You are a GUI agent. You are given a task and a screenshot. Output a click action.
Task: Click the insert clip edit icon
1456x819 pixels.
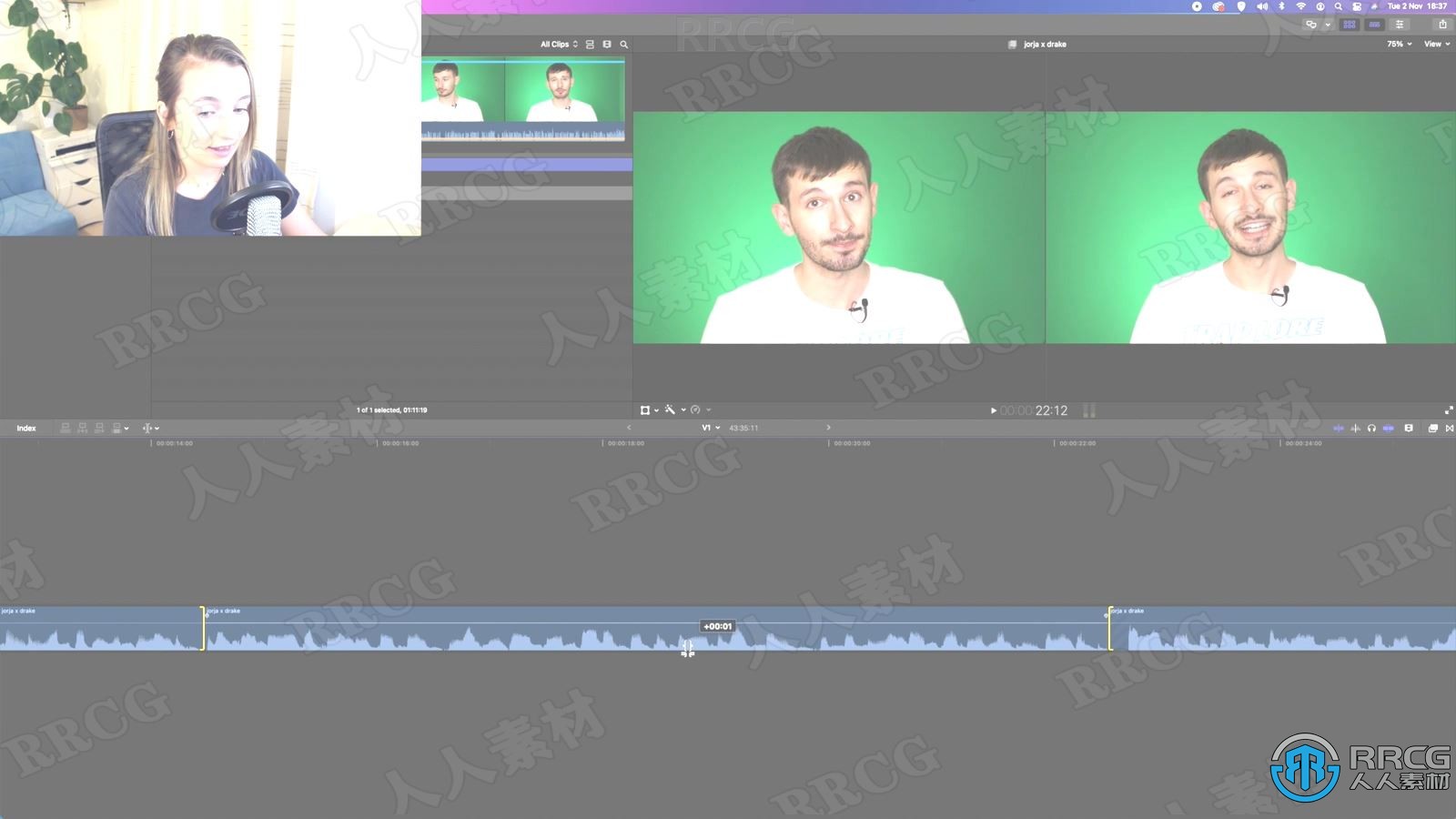click(x=83, y=428)
